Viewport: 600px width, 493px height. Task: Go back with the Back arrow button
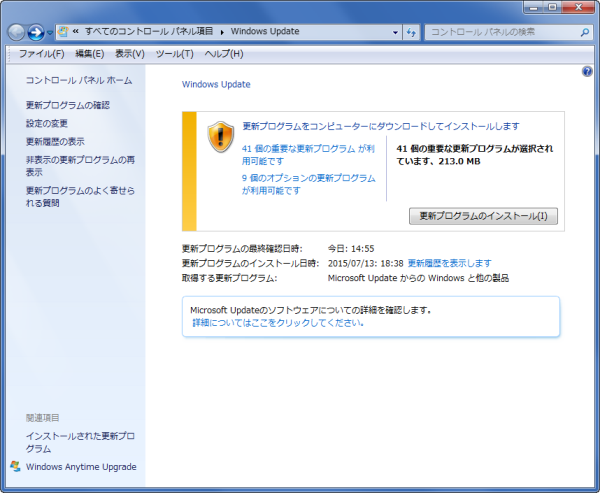coord(16,32)
